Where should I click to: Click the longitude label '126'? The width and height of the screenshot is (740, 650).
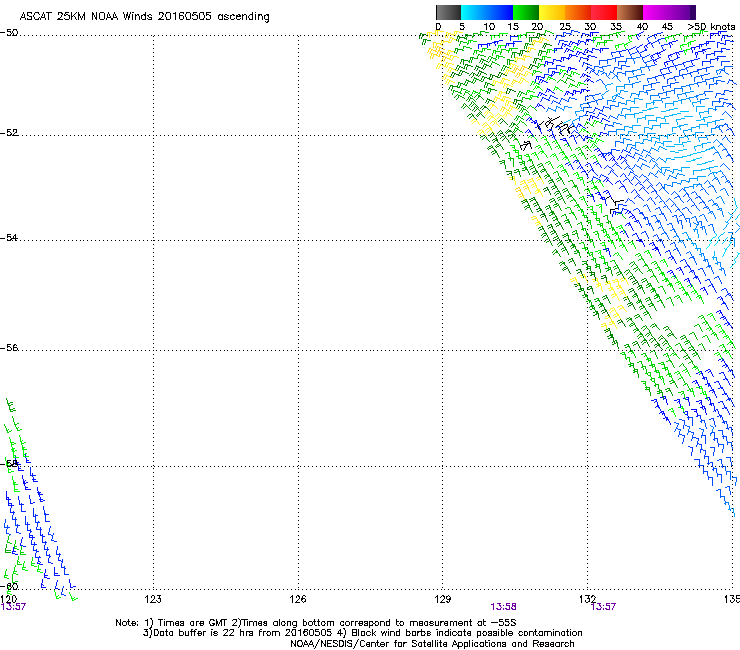click(298, 599)
